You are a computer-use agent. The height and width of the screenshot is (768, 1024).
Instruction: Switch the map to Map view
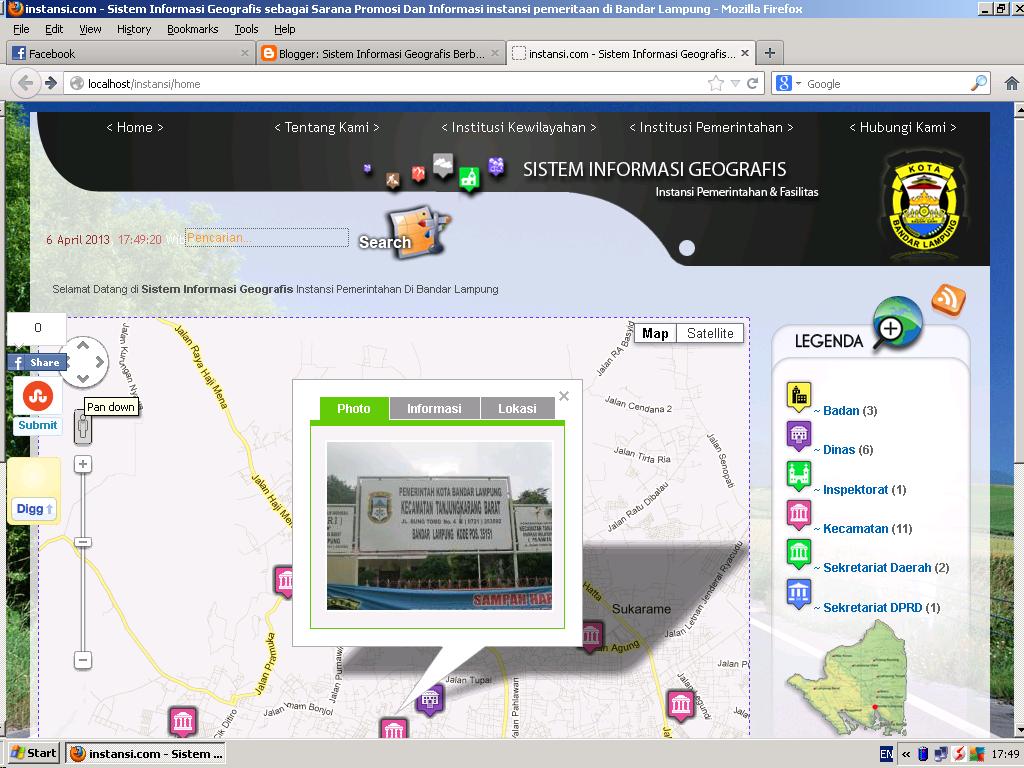coord(655,333)
